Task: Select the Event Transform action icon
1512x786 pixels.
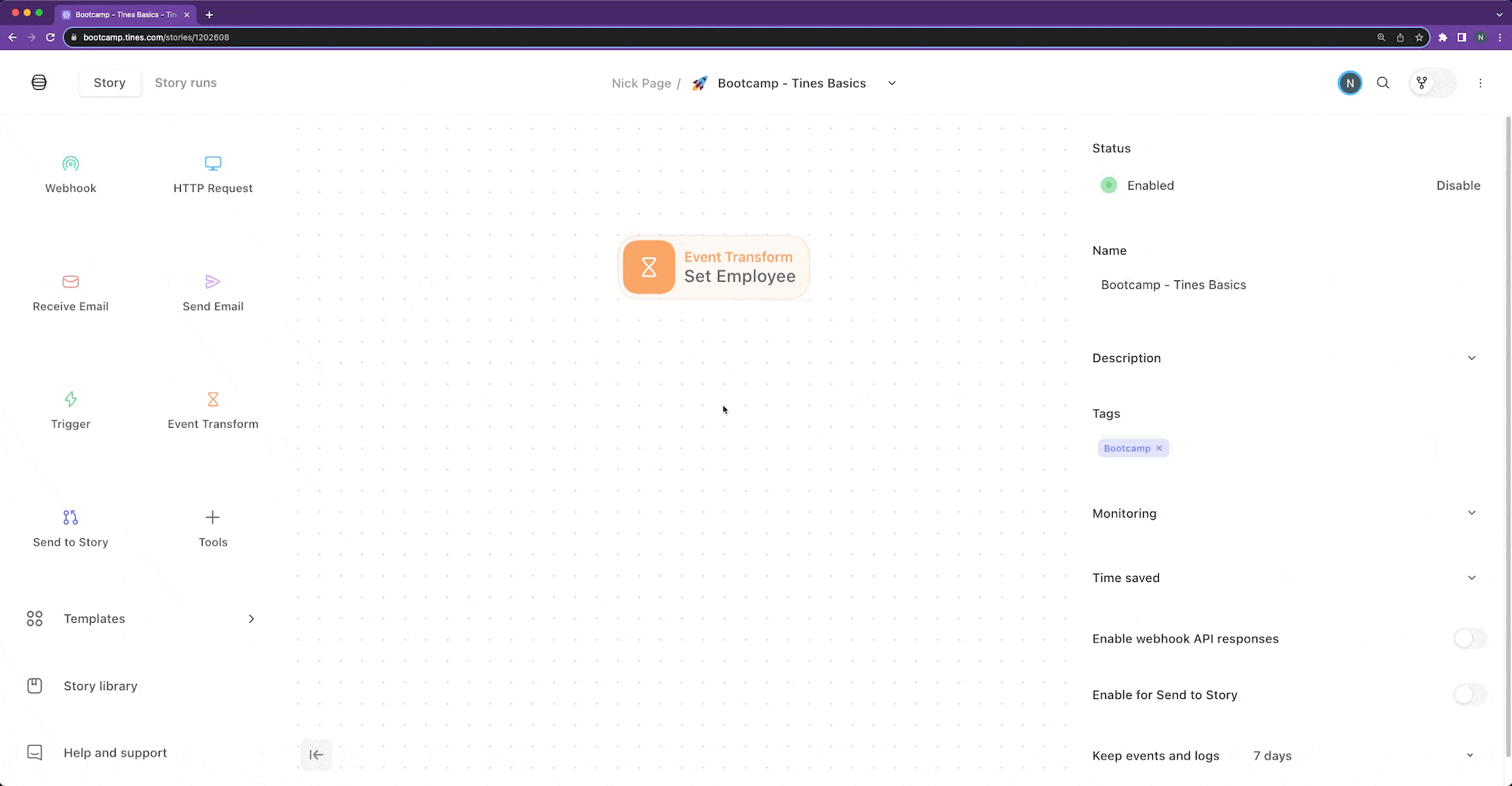Action: point(213,399)
